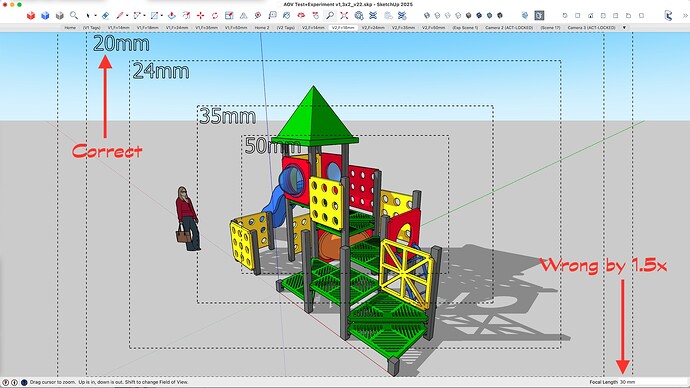
Task: Open the Camera 2 (ACT-LOCKED) scene tab
Action: click(509, 27)
